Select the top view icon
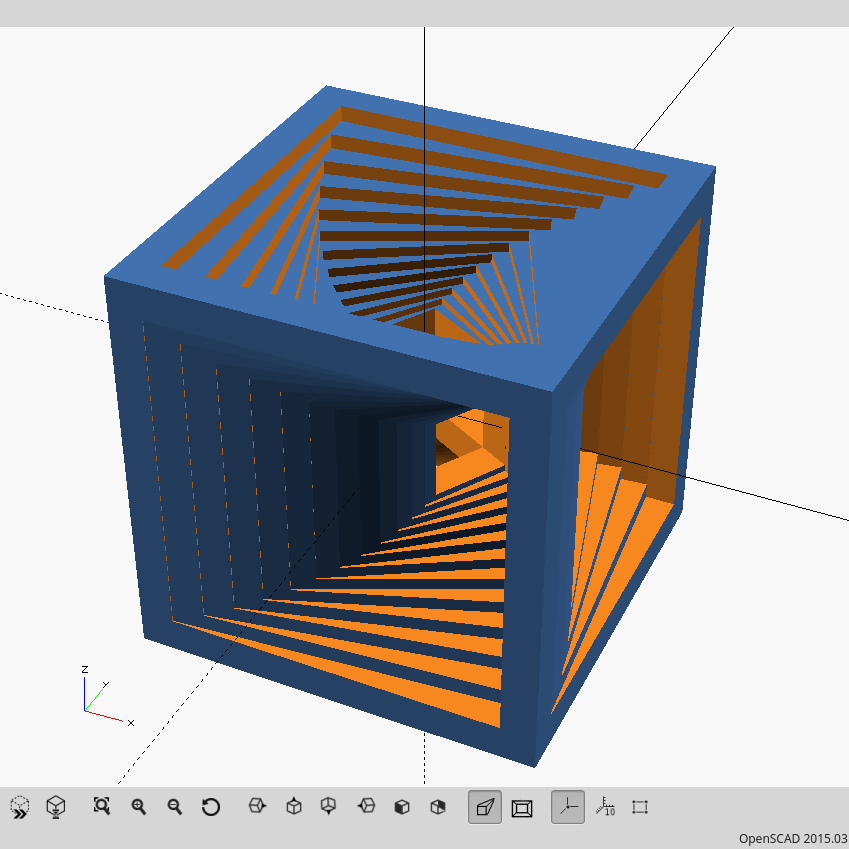This screenshot has height=849, width=849. 292,807
